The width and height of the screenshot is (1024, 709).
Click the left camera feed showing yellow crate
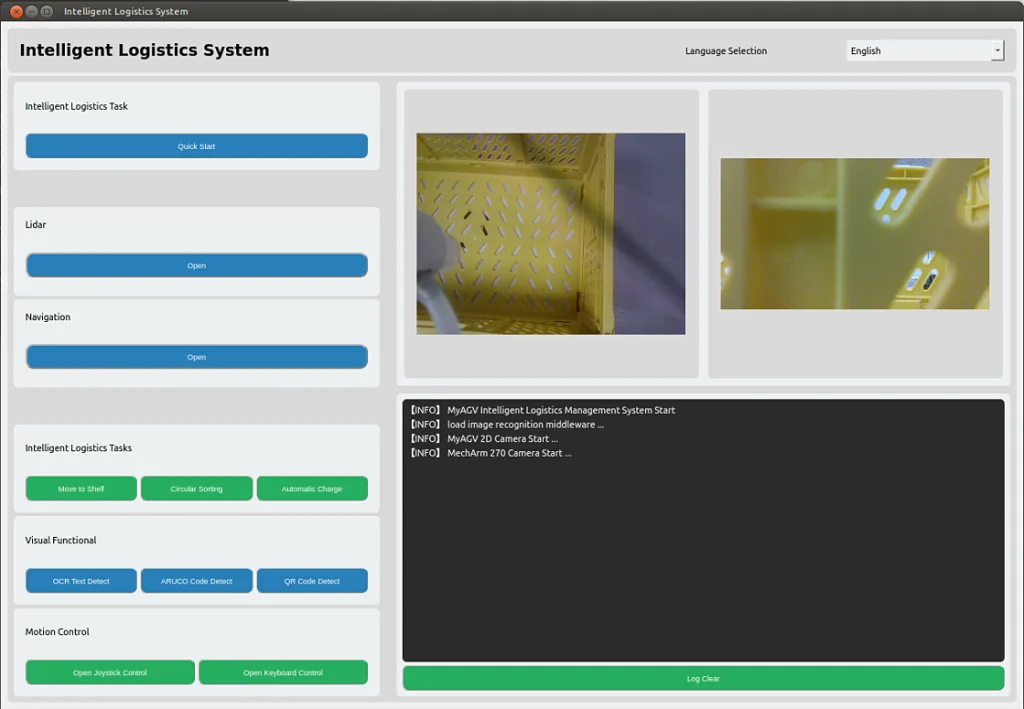[550, 233]
